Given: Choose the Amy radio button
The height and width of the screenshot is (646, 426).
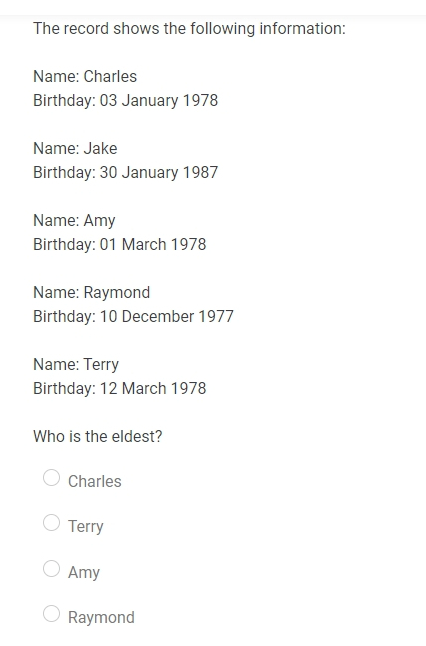Looking at the screenshot, I should (x=51, y=568).
